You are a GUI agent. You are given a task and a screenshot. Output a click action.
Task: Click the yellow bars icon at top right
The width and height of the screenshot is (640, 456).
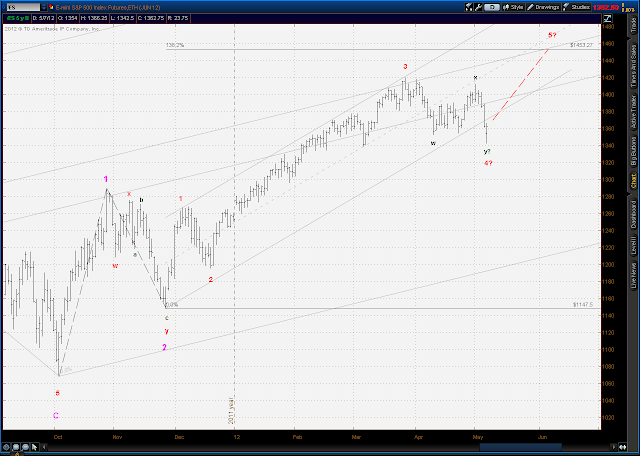(x=623, y=7)
